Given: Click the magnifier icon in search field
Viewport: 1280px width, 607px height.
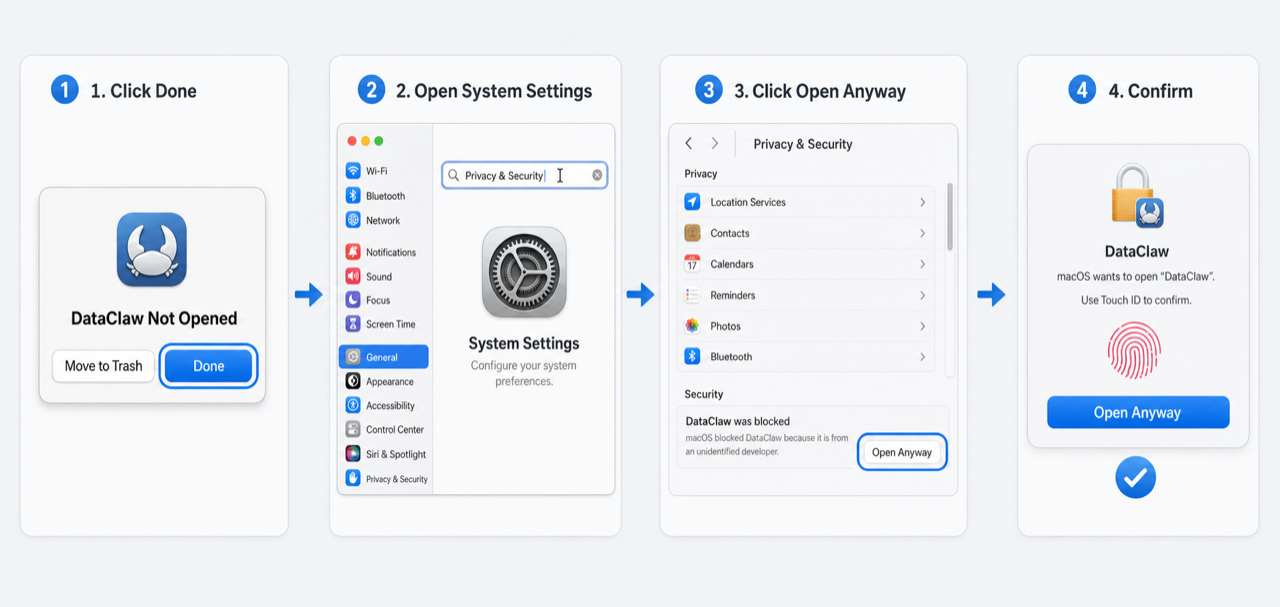Looking at the screenshot, I should pos(454,175).
